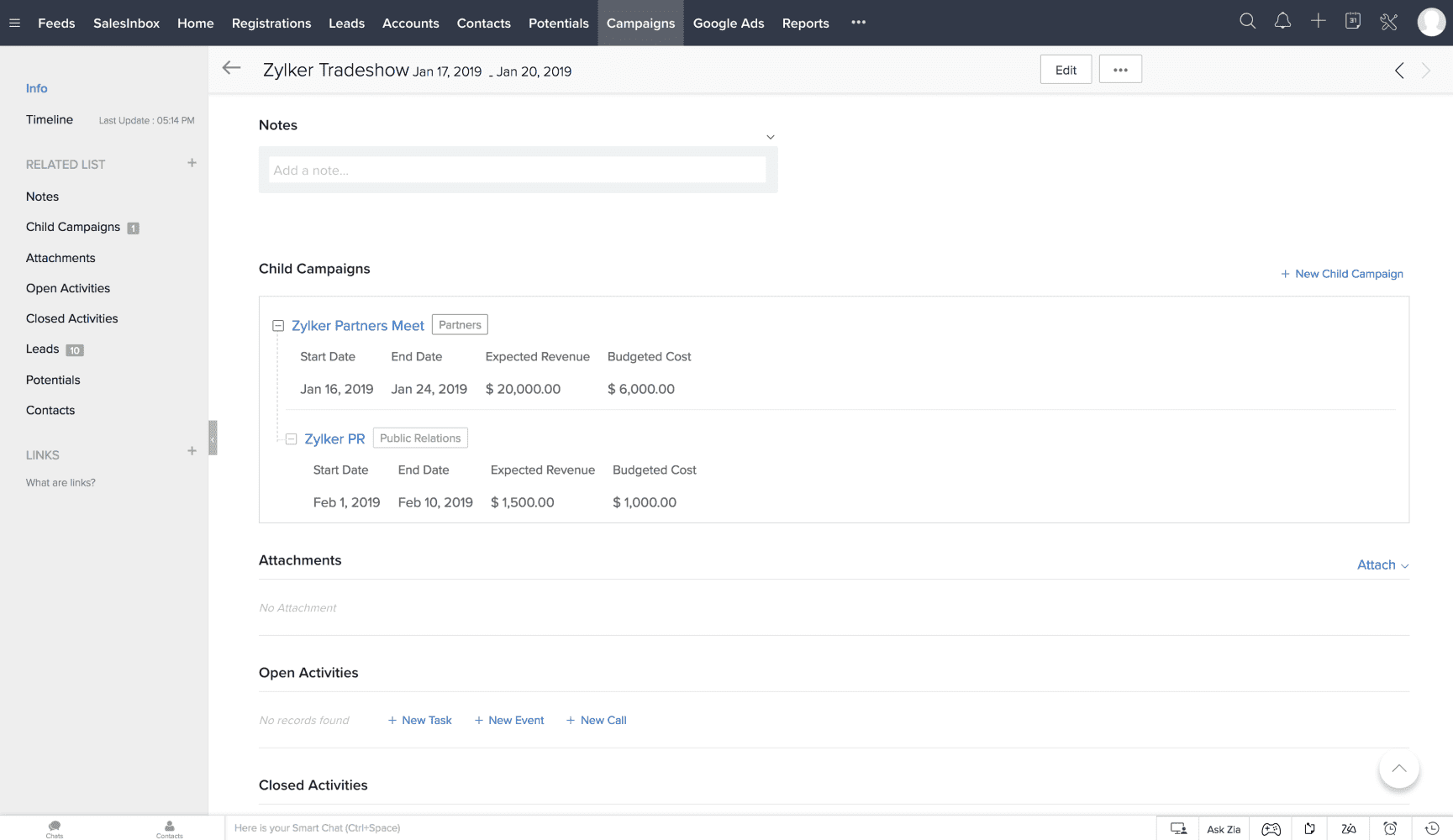Click New Child Campaign link

click(1342, 274)
